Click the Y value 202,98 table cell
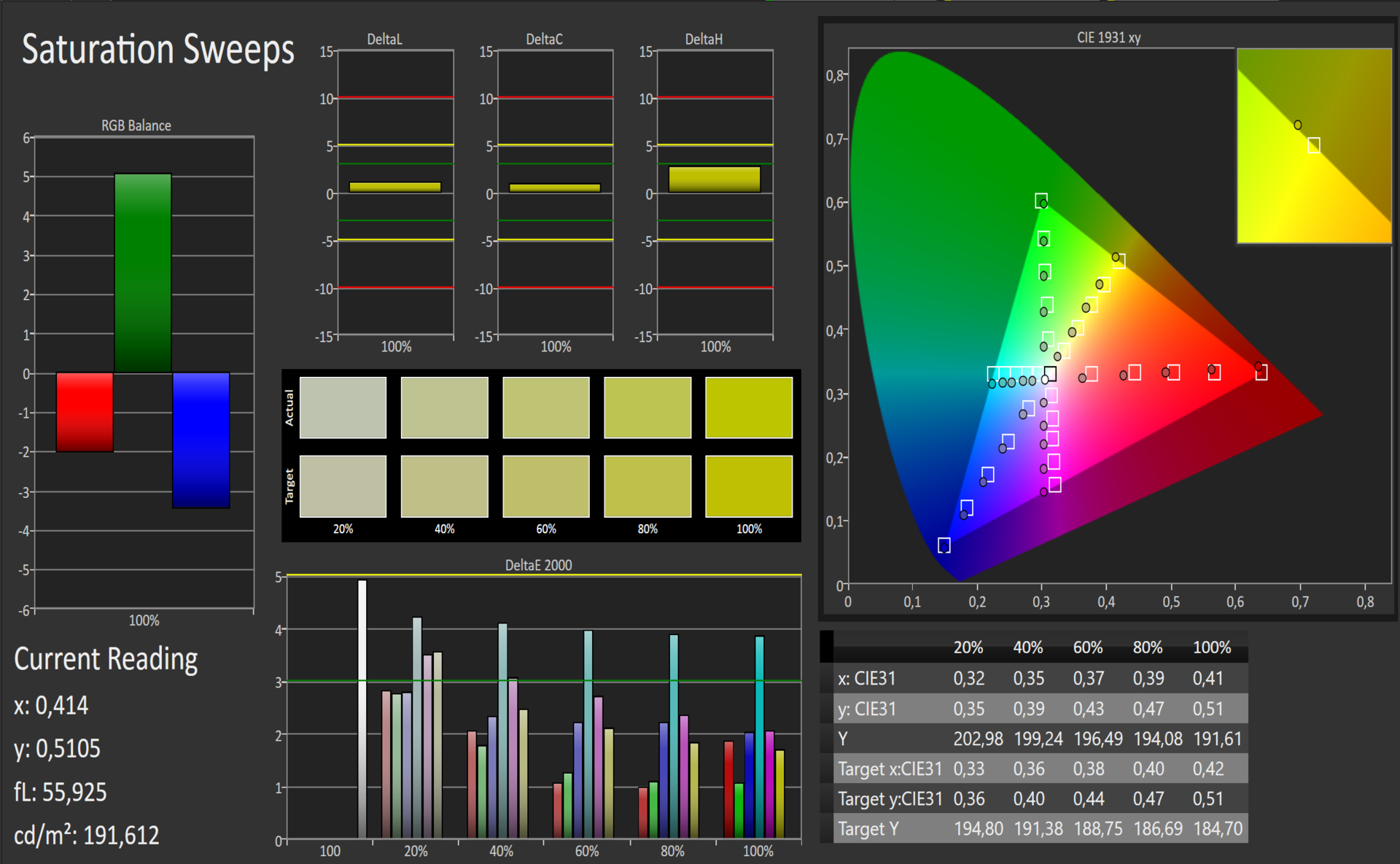 tap(978, 739)
